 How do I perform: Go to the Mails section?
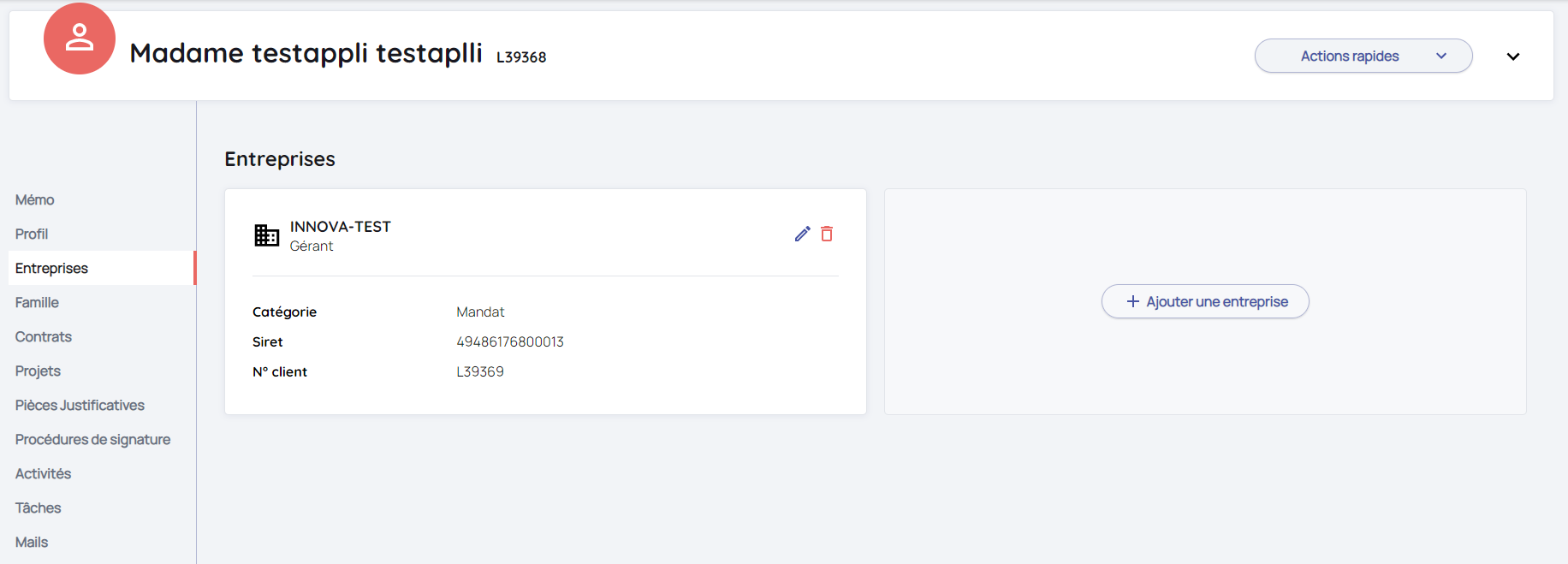[x=32, y=542]
